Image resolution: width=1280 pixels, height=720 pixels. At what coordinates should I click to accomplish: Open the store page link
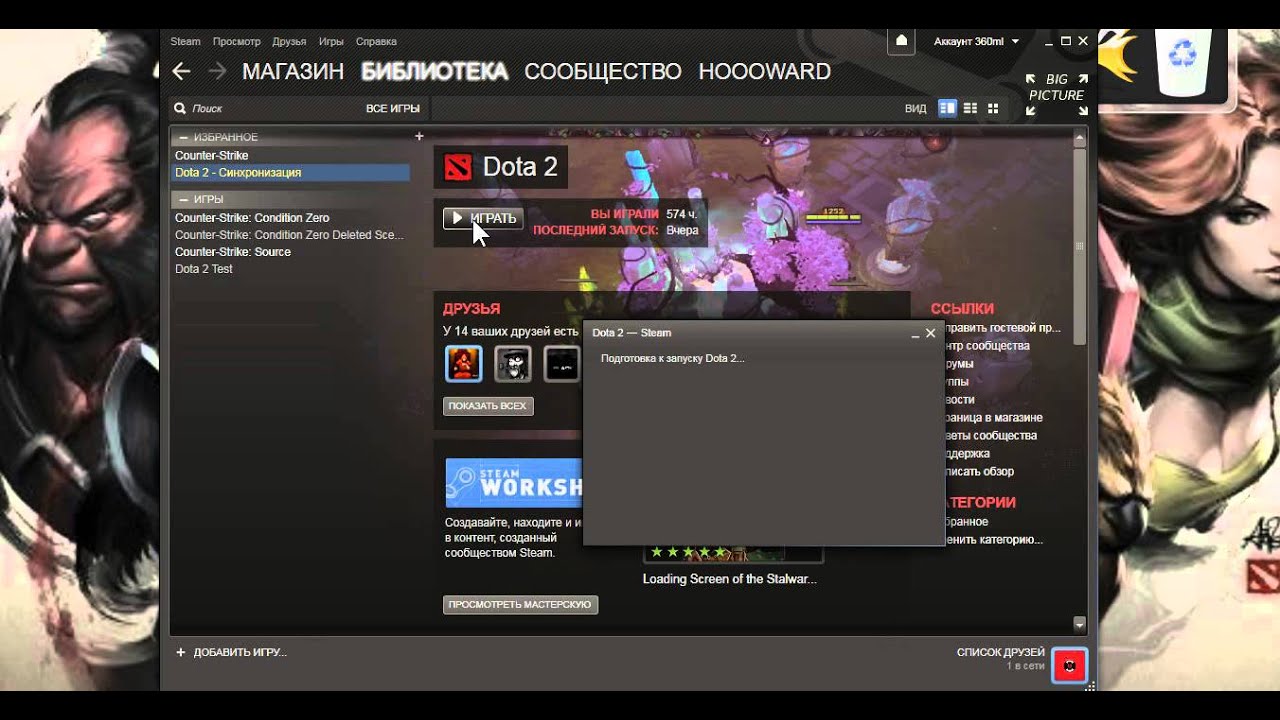coord(994,418)
